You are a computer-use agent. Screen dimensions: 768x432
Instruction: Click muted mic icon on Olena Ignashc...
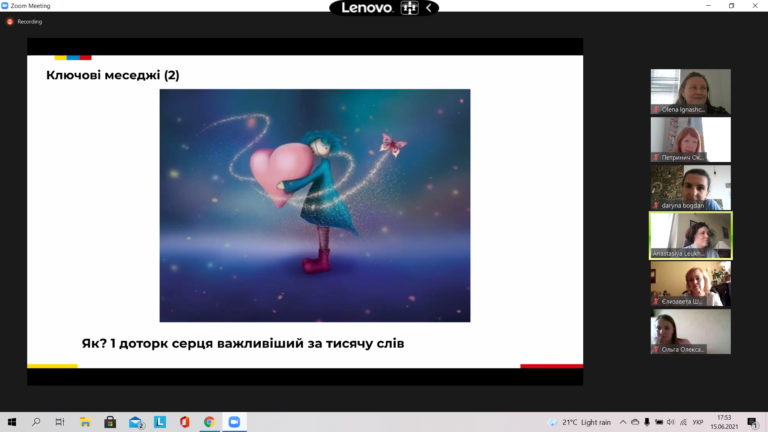[656, 110]
